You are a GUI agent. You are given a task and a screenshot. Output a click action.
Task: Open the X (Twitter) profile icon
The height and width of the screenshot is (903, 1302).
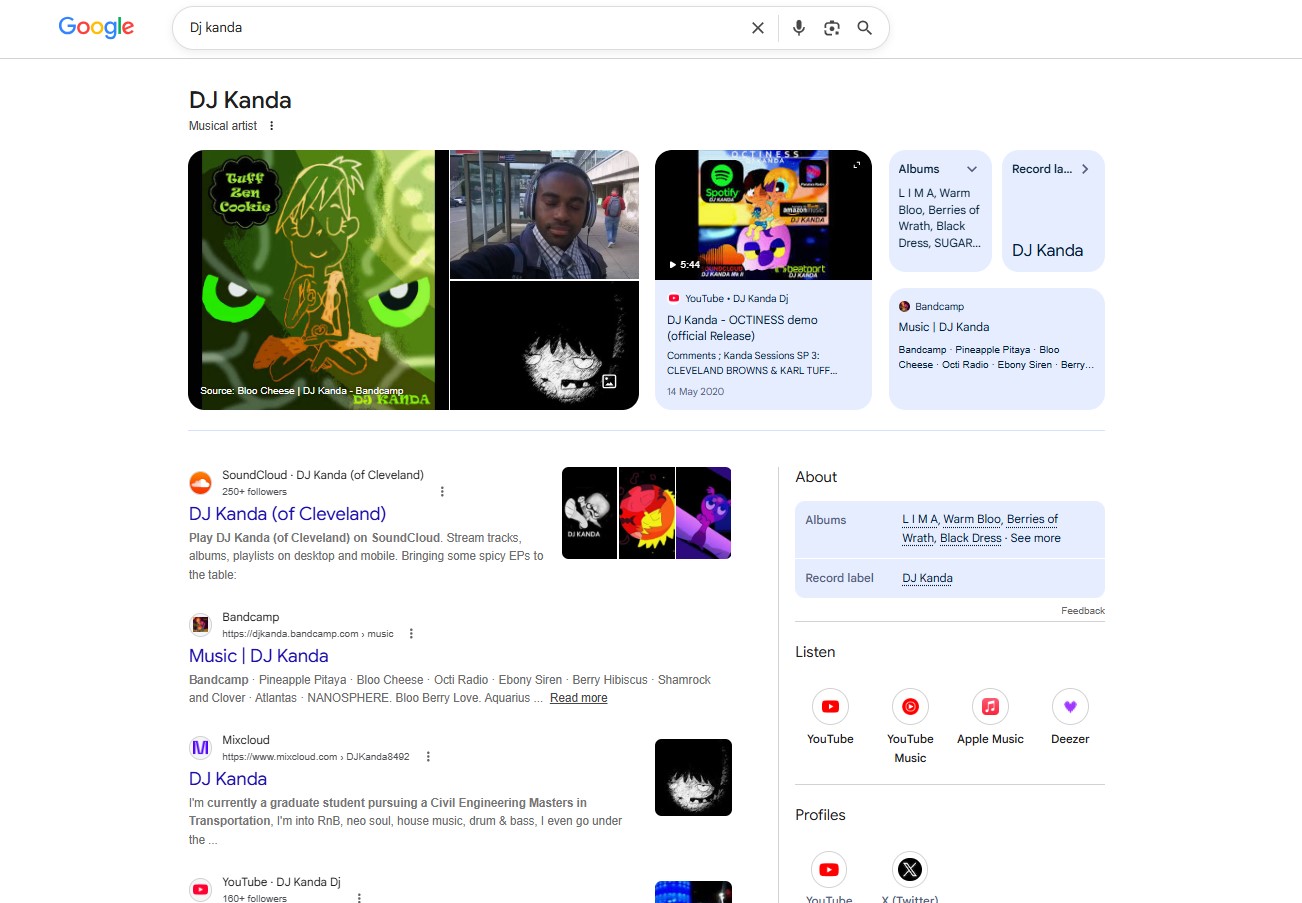point(909,870)
